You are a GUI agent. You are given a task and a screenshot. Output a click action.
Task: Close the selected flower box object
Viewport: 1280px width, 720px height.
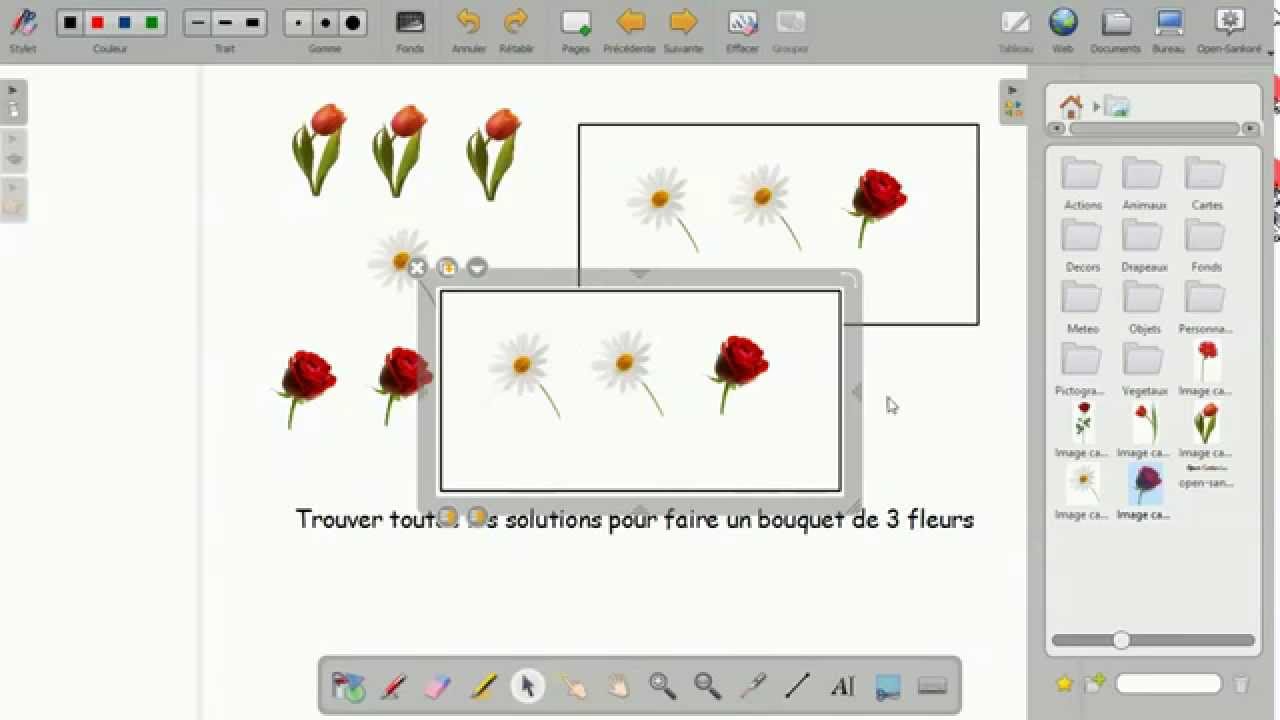417,268
